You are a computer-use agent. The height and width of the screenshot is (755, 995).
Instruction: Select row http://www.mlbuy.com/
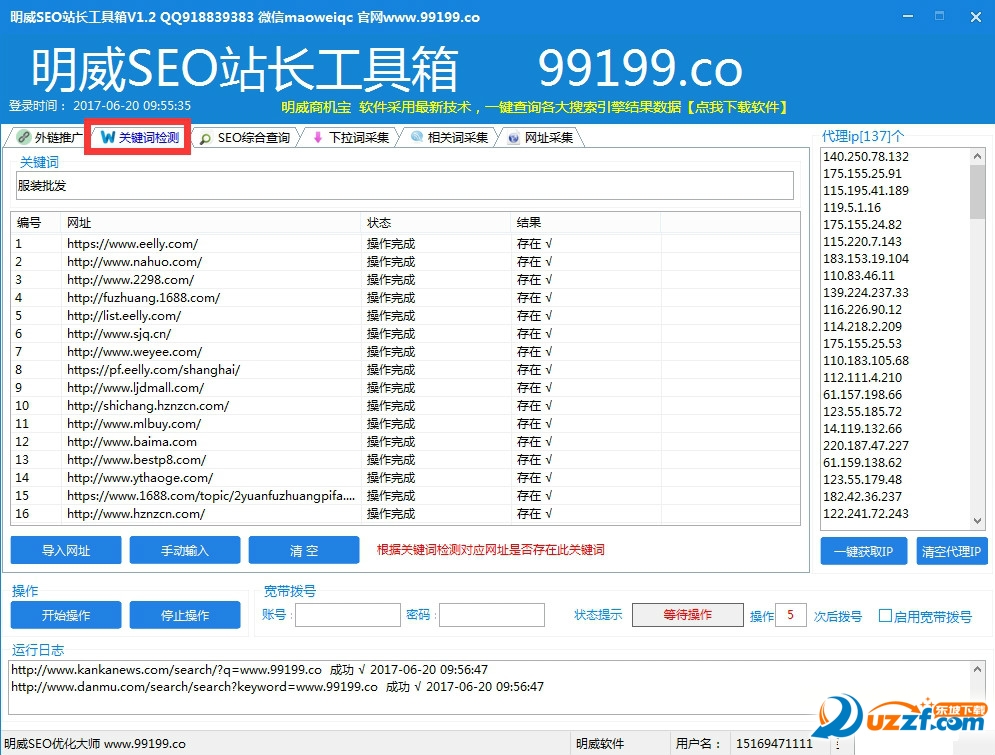405,423
